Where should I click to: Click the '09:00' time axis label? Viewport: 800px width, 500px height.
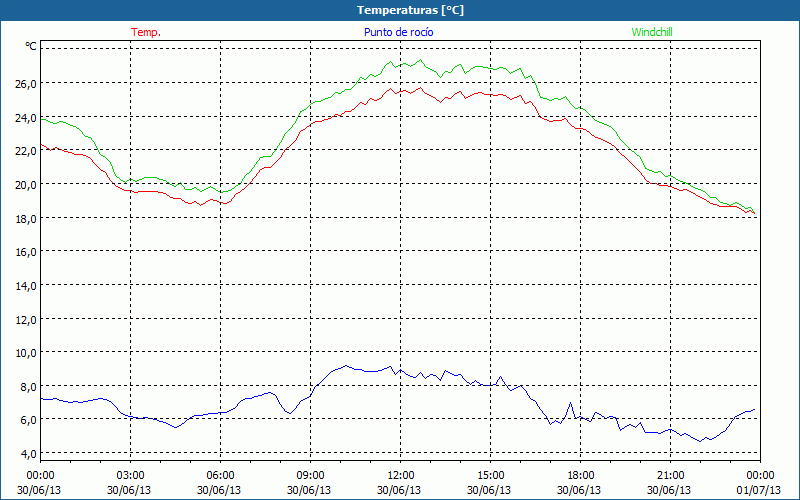coord(310,476)
